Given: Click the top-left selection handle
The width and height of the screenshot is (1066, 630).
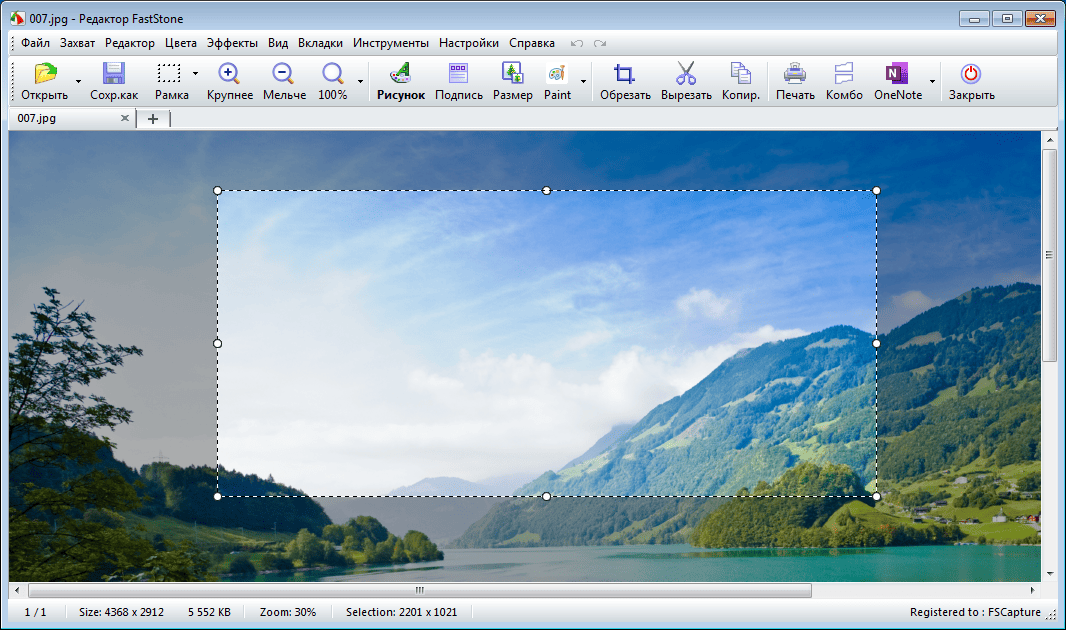Looking at the screenshot, I should (218, 191).
